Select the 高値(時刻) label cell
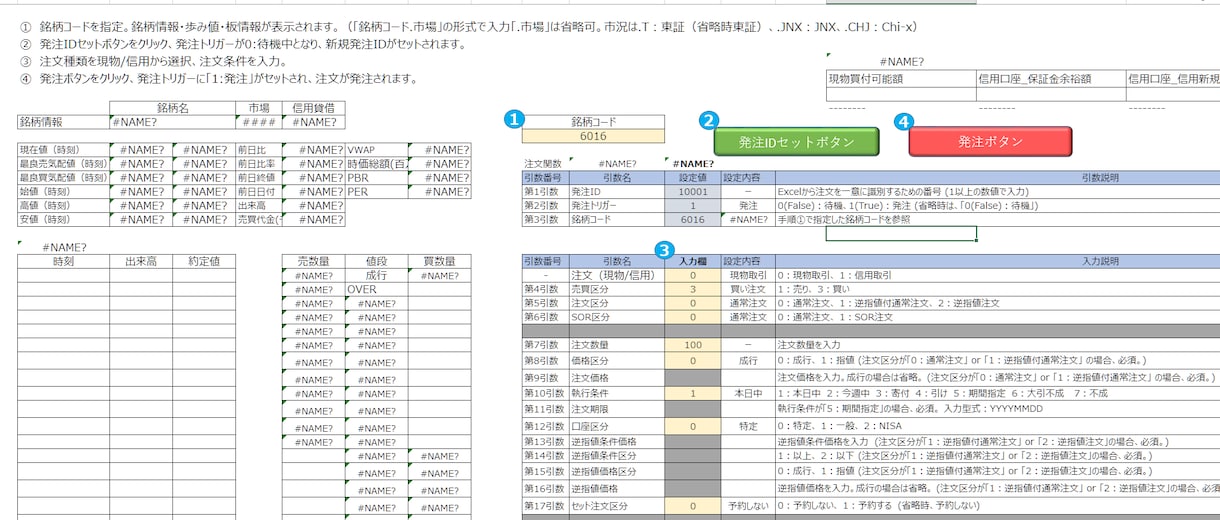Screen dimensions: 1220x520 [x=63, y=205]
